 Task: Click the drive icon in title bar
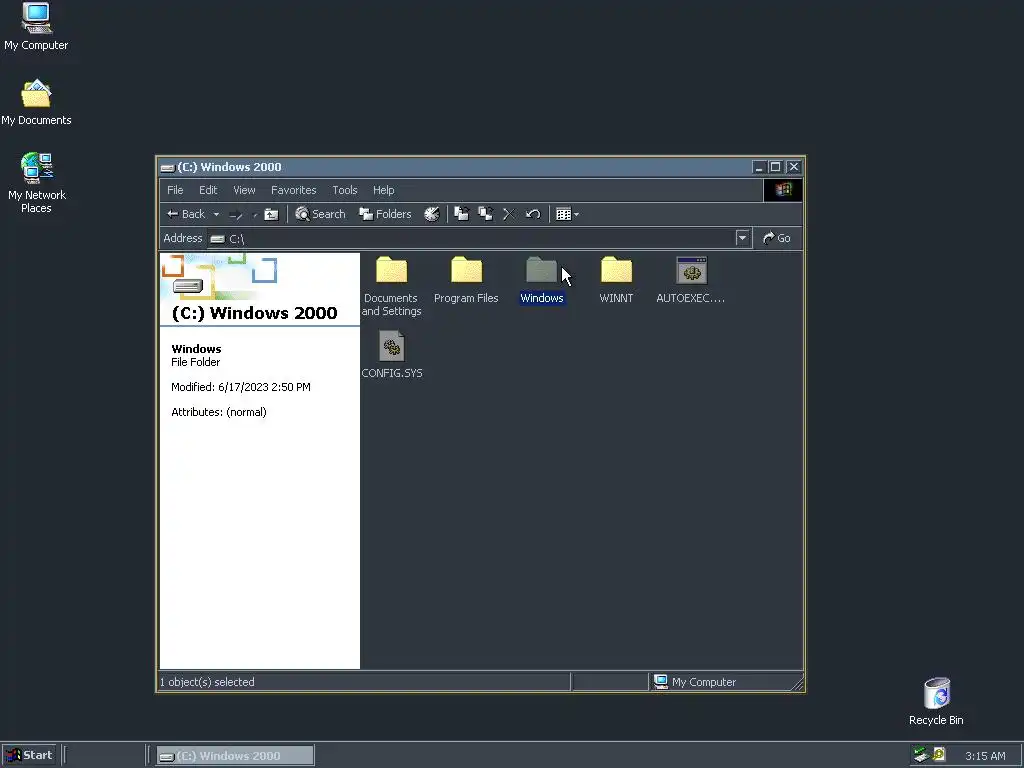(x=167, y=167)
